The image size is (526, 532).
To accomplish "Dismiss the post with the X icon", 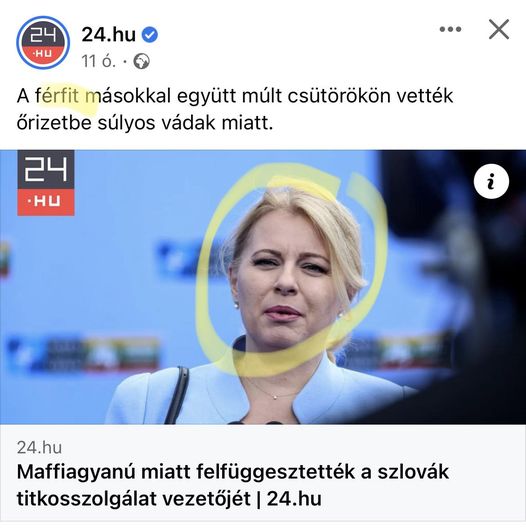I will click(x=499, y=29).
